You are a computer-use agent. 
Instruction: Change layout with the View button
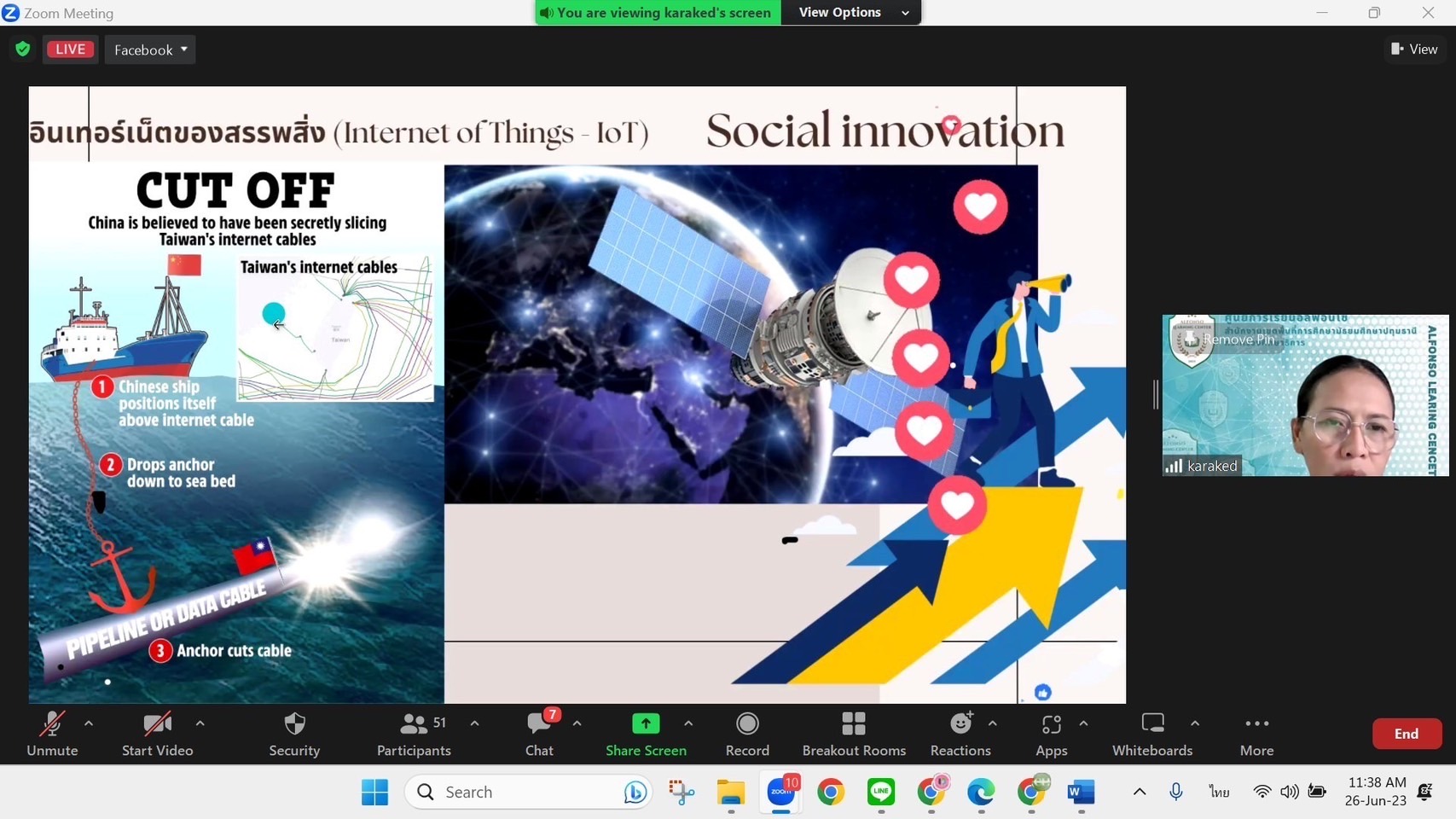click(1414, 49)
